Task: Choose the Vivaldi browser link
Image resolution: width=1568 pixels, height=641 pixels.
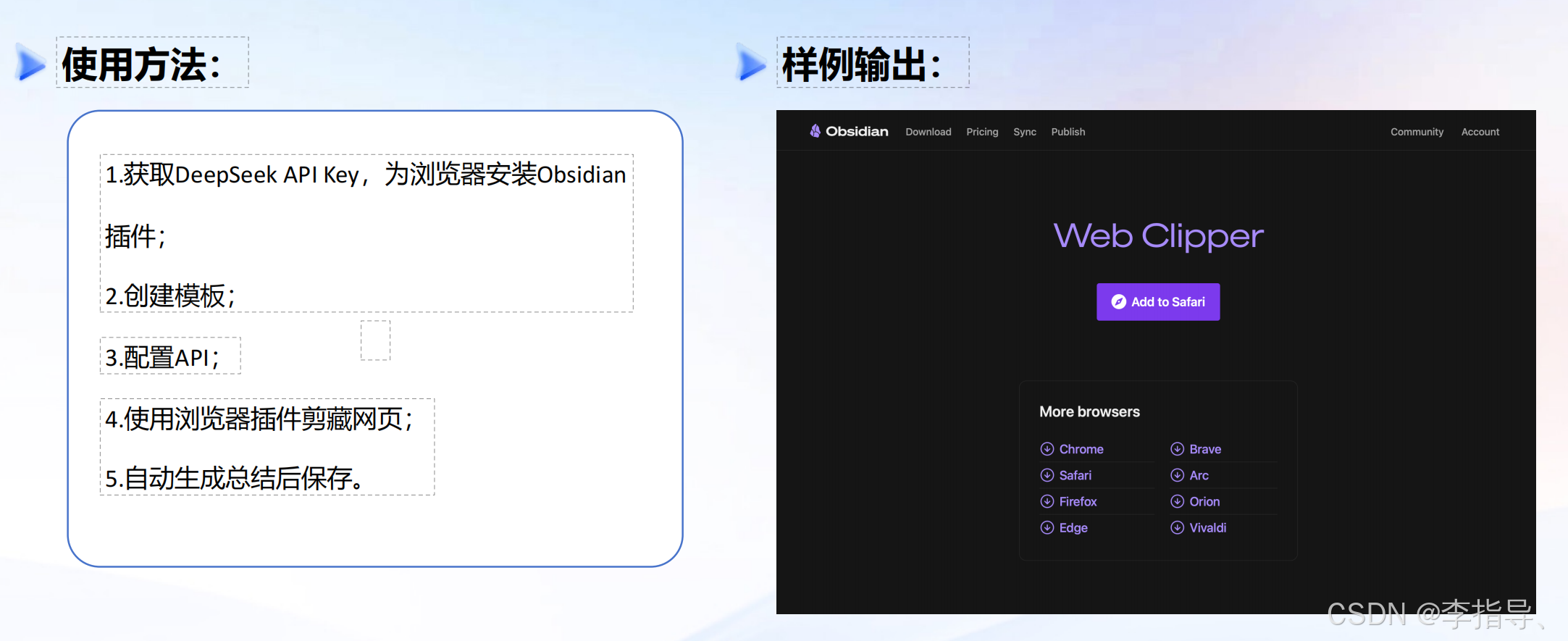Action: point(1208,527)
